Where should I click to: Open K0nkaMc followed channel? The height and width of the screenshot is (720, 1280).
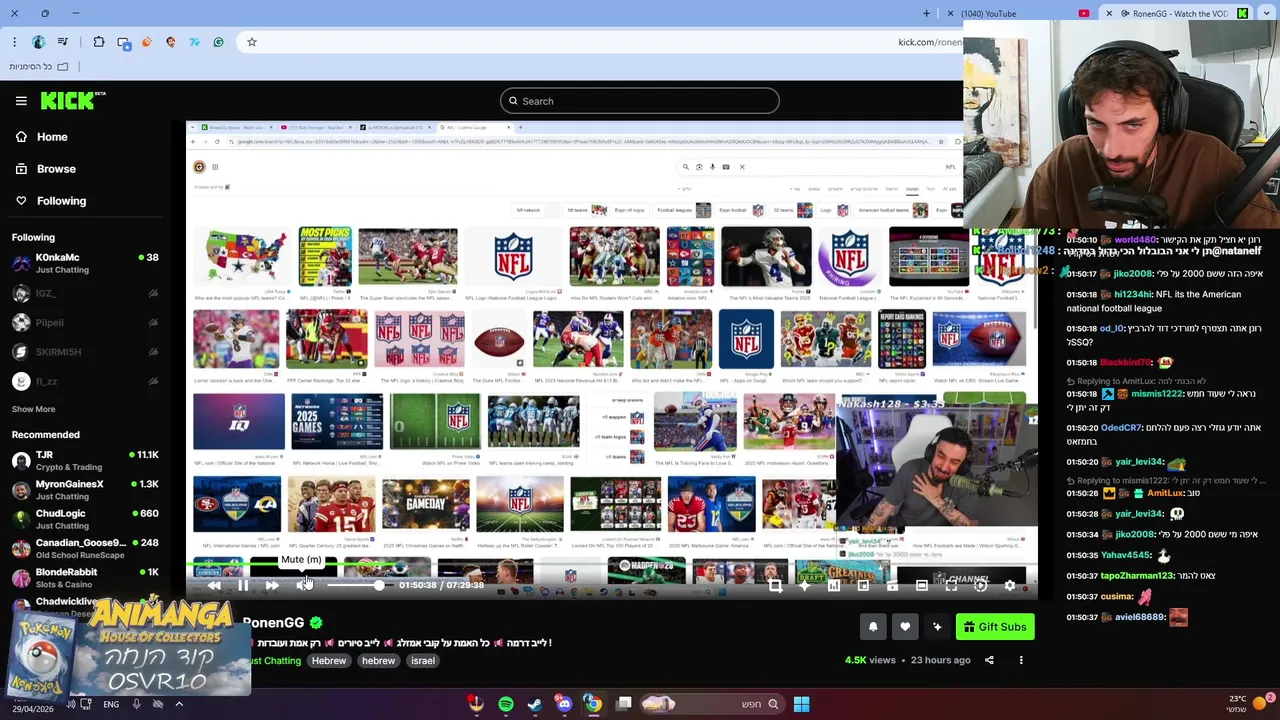click(x=85, y=263)
